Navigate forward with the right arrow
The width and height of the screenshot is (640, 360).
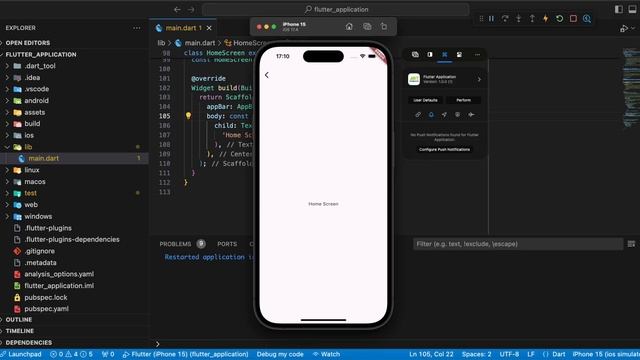click(191, 9)
